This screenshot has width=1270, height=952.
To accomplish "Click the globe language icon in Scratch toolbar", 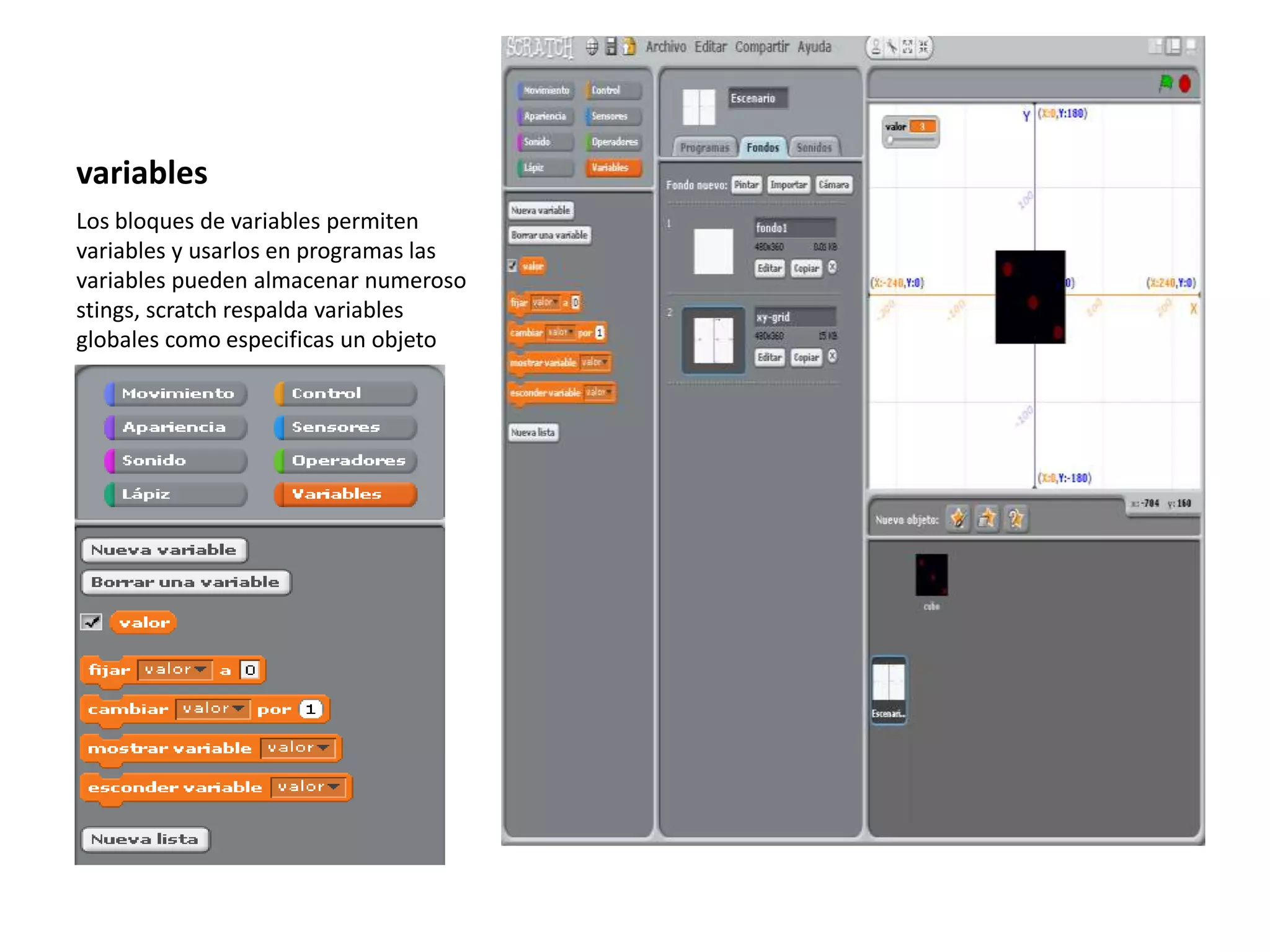I will [592, 47].
